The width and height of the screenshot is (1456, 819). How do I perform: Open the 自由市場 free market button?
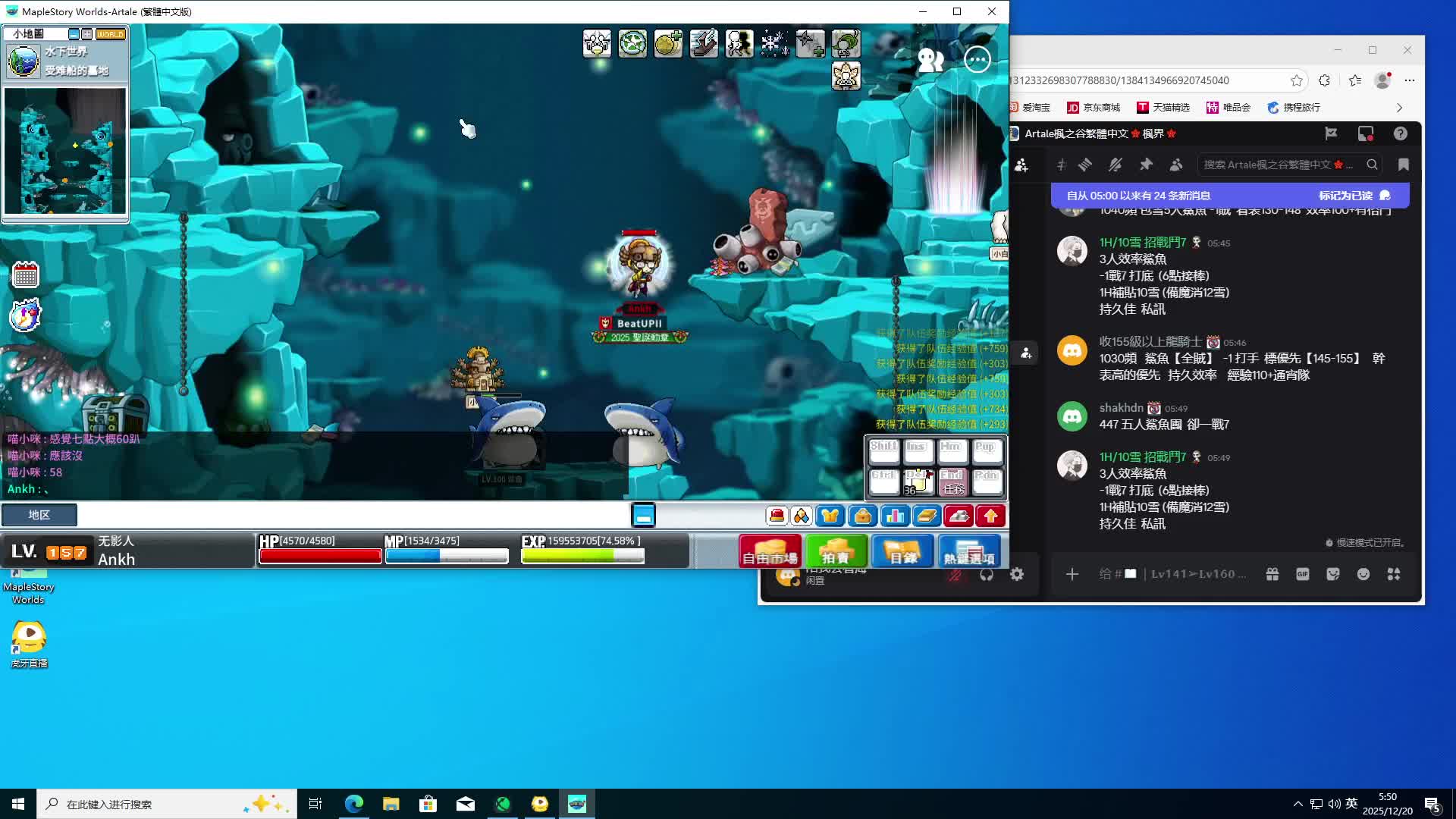tap(770, 551)
